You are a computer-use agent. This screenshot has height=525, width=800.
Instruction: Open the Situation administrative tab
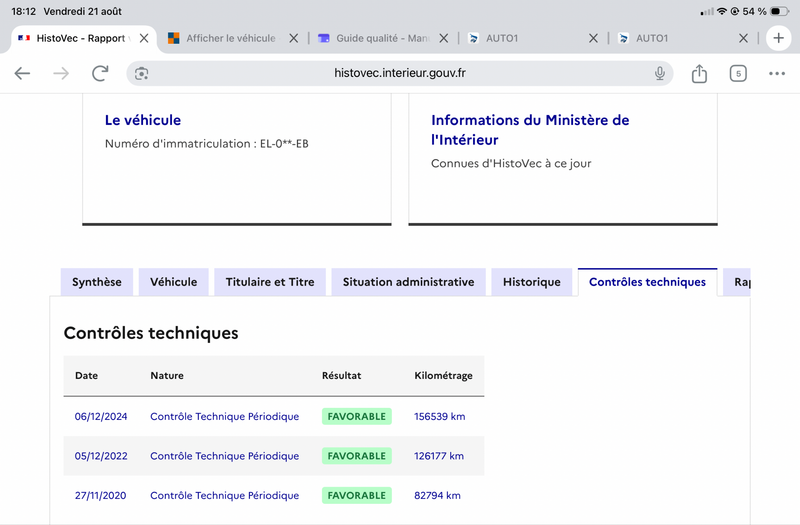pos(409,282)
